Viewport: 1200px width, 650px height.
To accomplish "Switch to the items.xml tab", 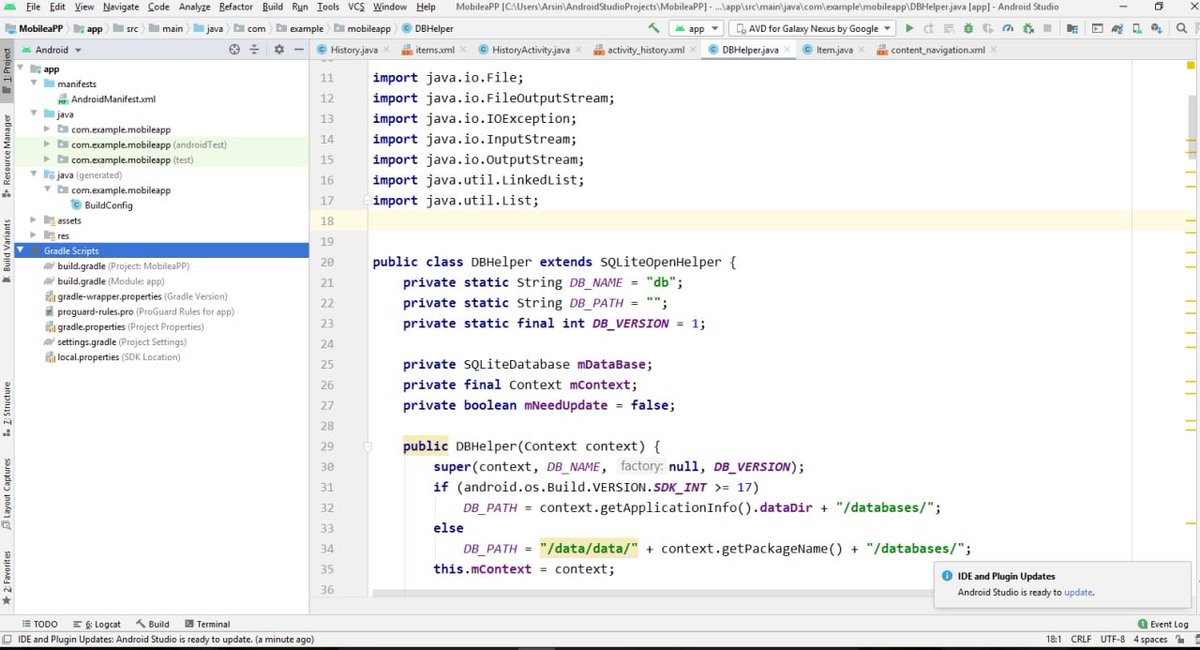I will 428,49.
